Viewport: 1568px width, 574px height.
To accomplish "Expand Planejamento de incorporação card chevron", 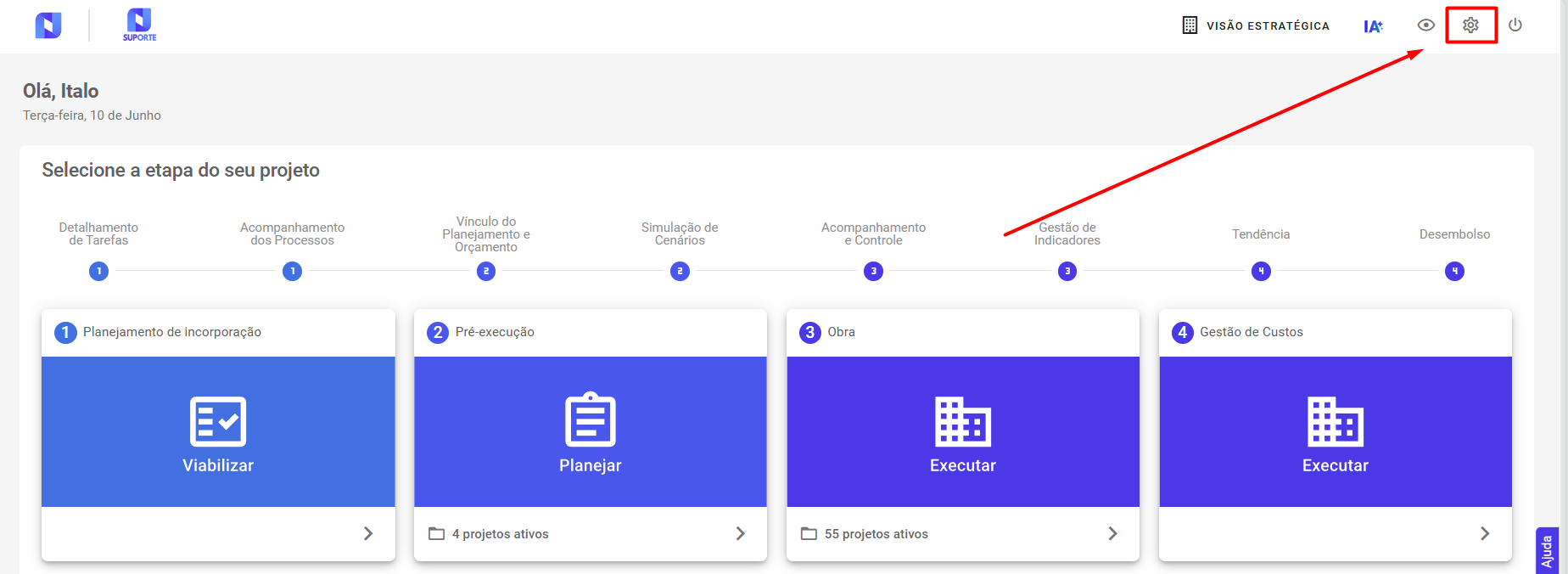I will (x=368, y=533).
